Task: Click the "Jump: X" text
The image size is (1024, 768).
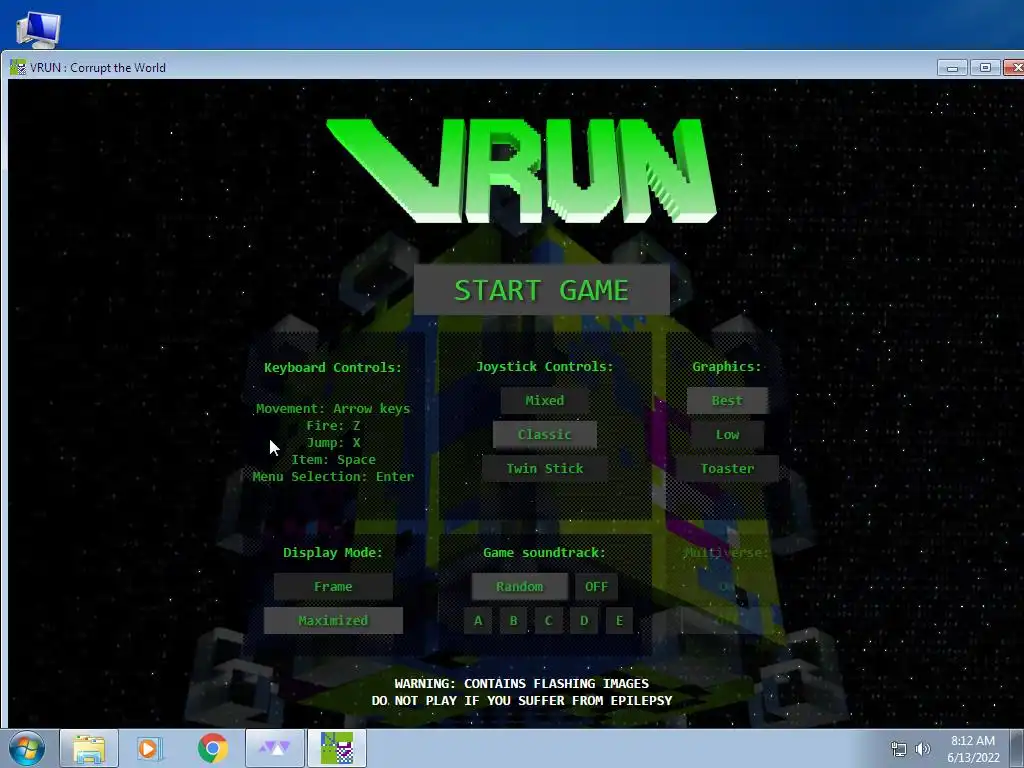Action: point(333,442)
